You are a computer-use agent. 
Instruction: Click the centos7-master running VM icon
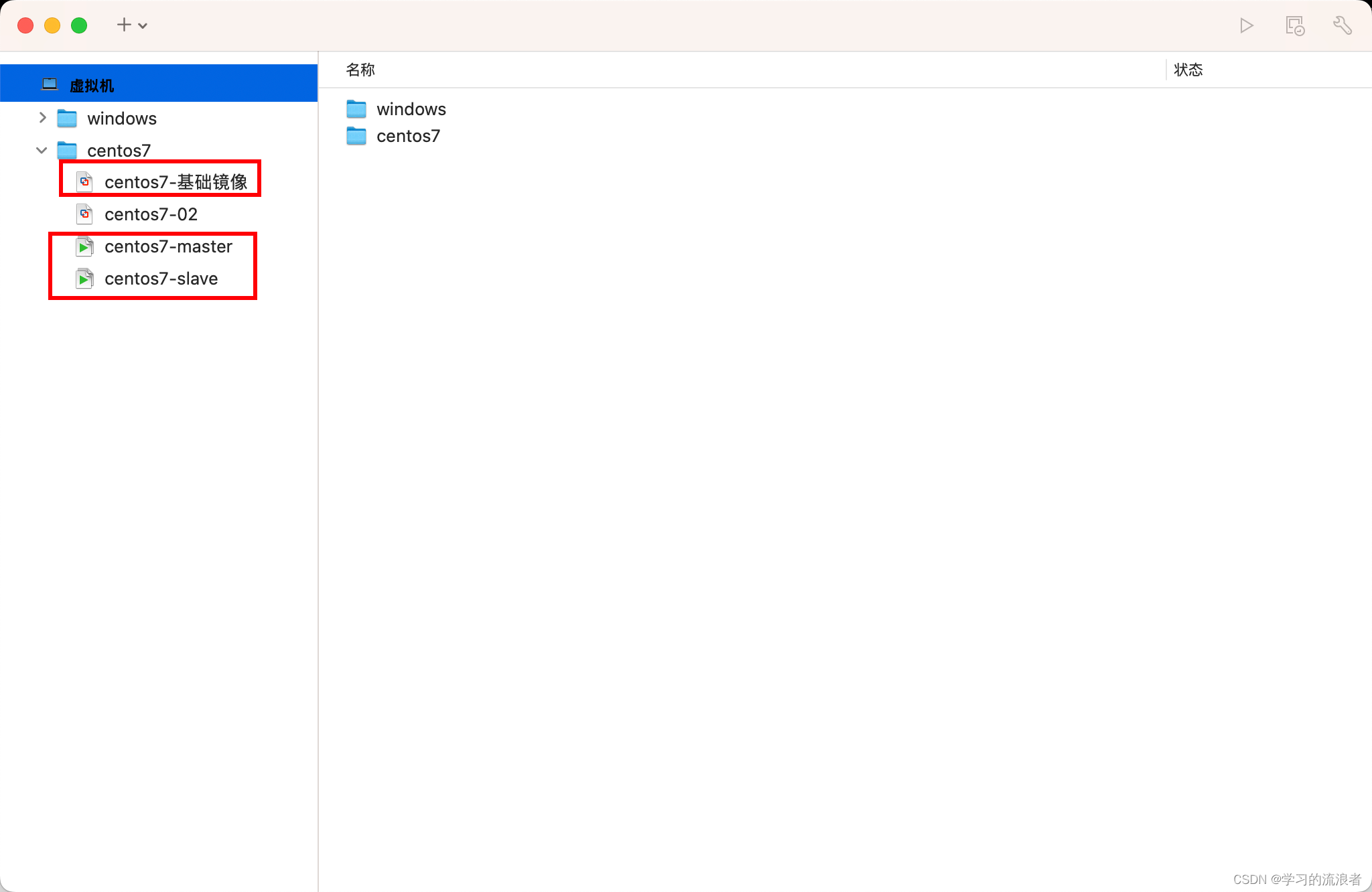click(84, 247)
